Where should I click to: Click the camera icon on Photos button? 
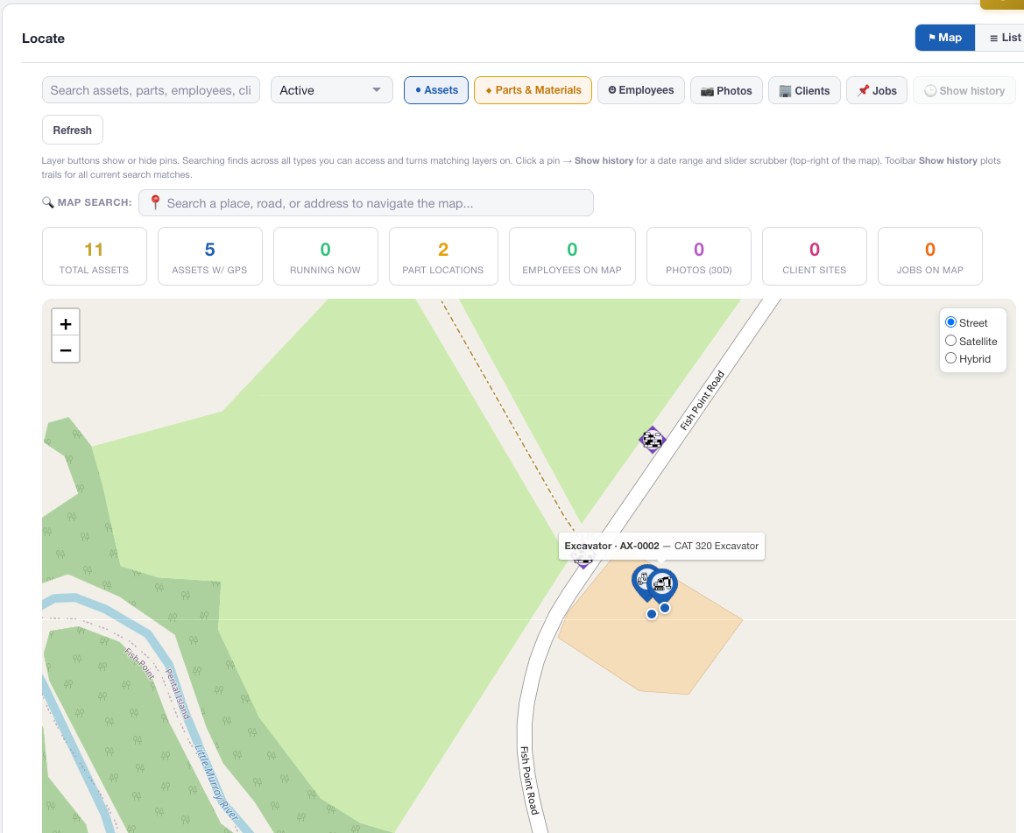[x=707, y=91]
